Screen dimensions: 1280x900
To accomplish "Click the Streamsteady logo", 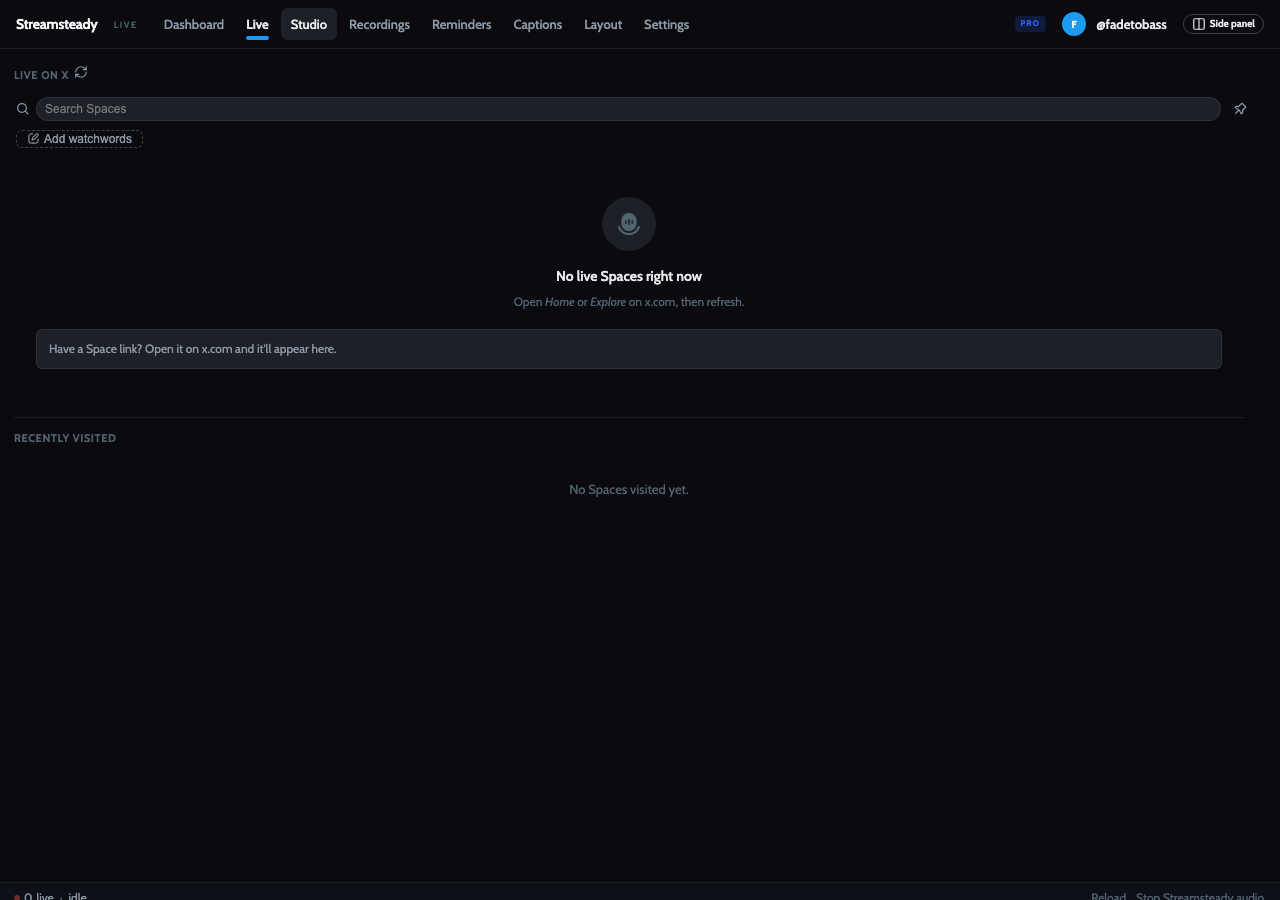I will 57,24.
